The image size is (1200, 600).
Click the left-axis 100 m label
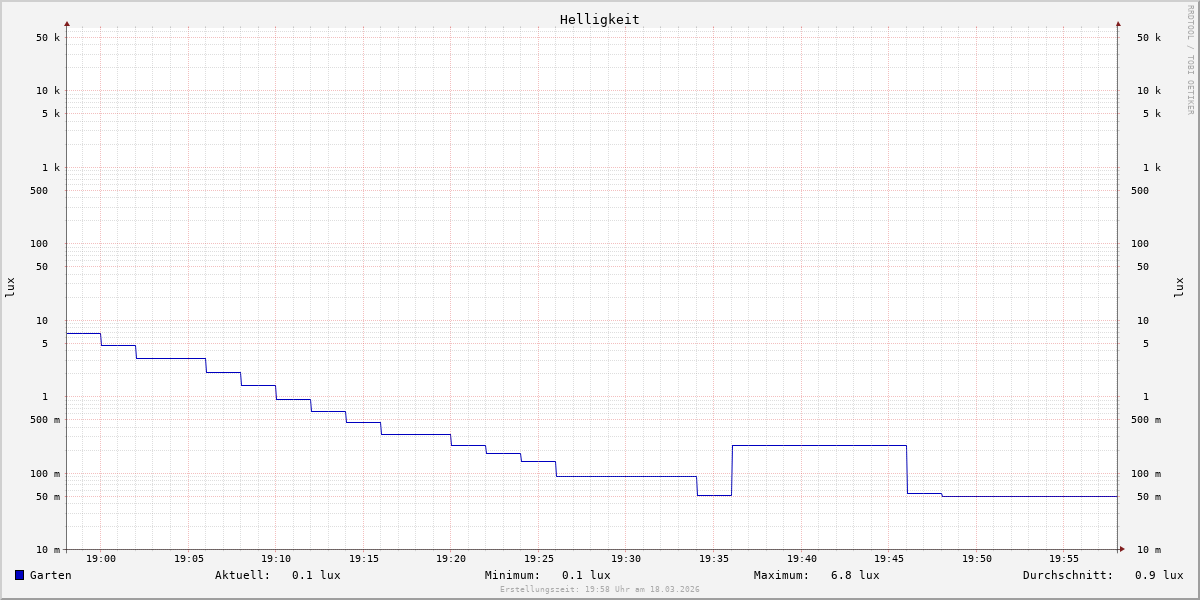tap(45, 474)
